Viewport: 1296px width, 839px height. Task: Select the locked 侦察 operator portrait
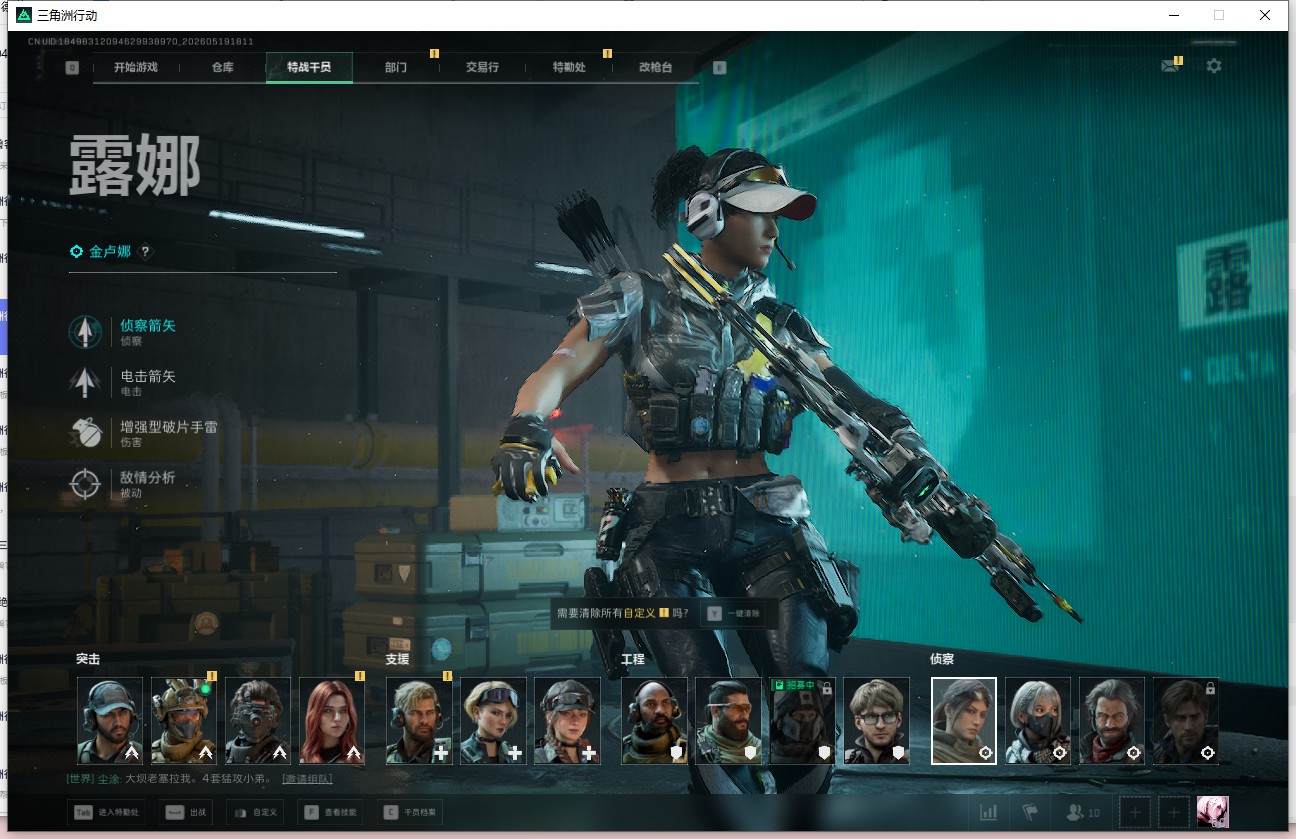click(1186, 721)
